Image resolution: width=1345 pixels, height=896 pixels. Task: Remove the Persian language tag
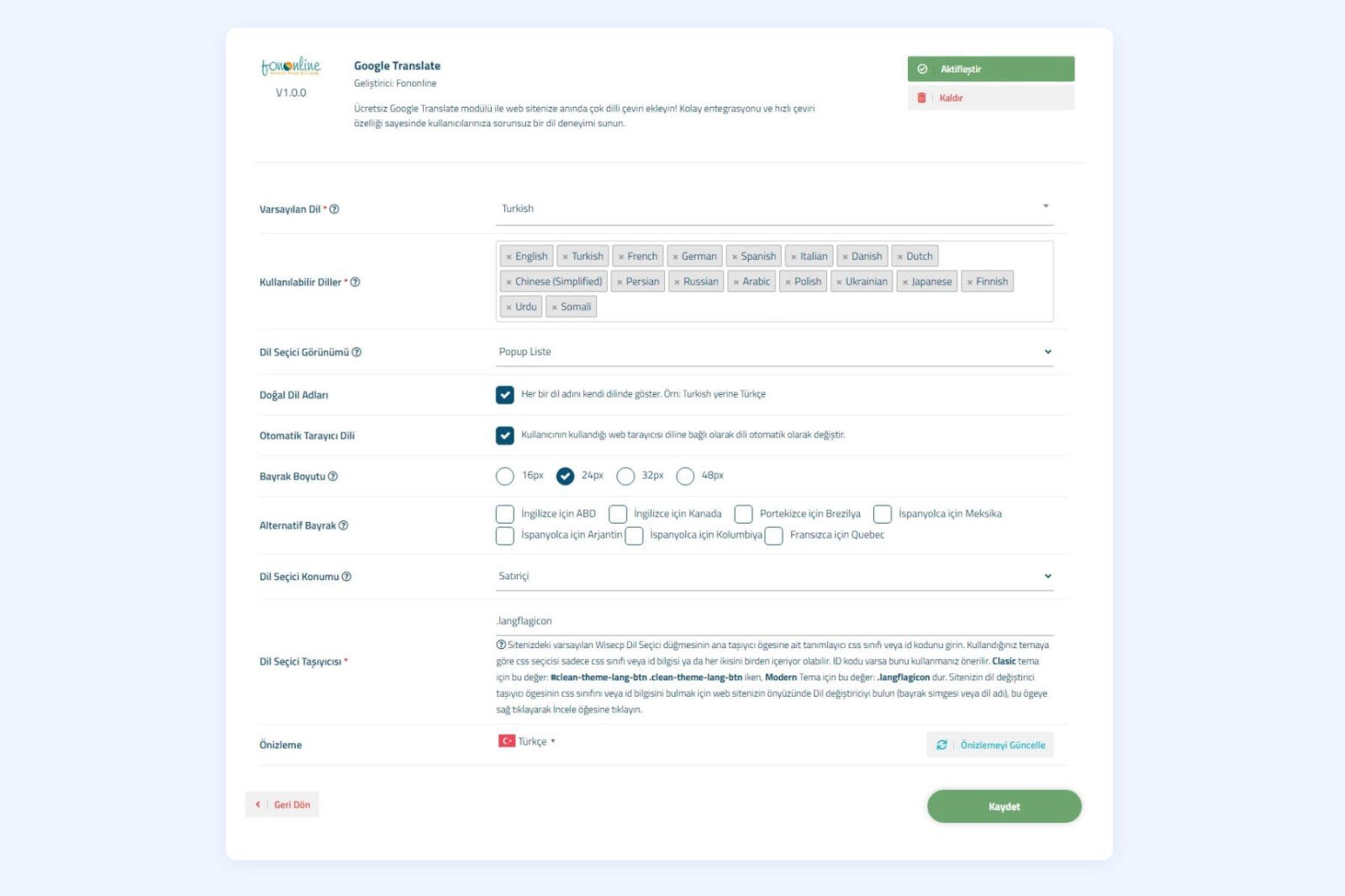point(620,282)
